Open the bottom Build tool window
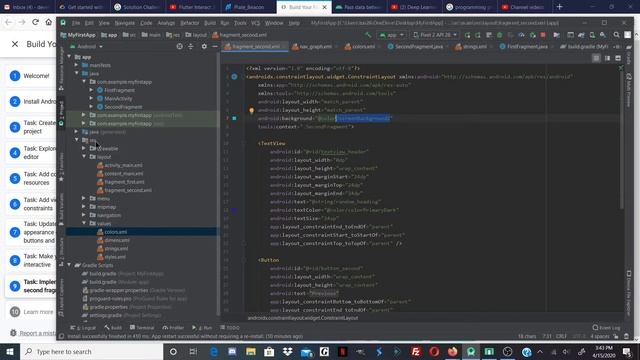Image resolution: width=640 pixels, height=360 pixels. (113, 328)
